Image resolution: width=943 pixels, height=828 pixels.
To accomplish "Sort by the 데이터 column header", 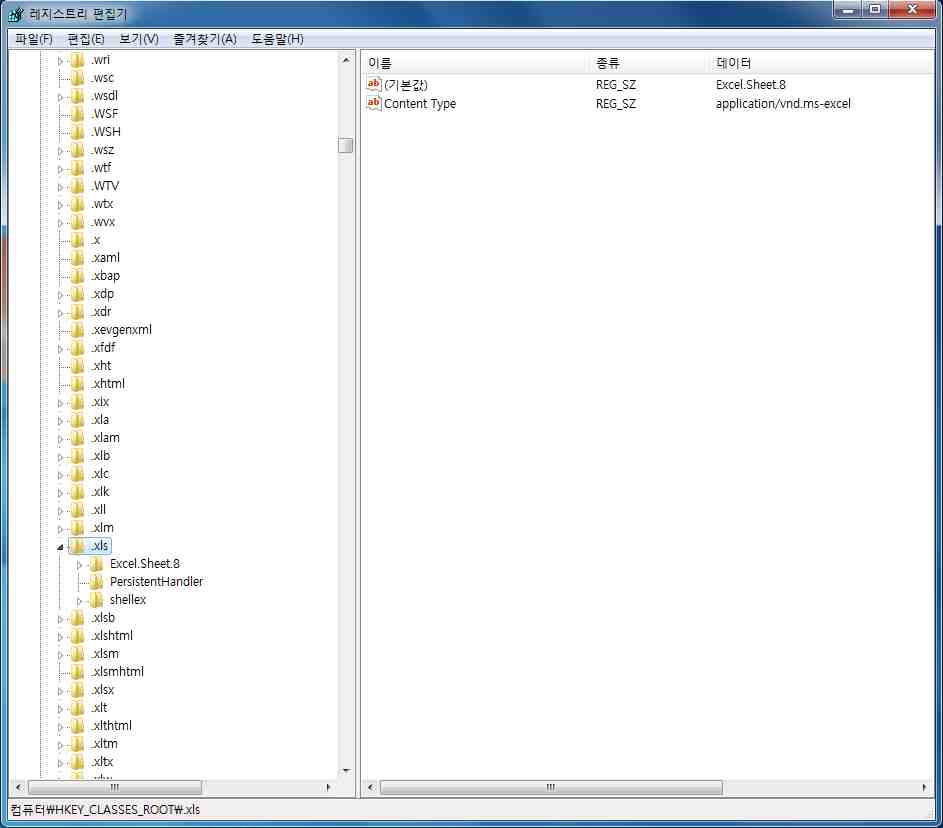I will coord(821,63).
